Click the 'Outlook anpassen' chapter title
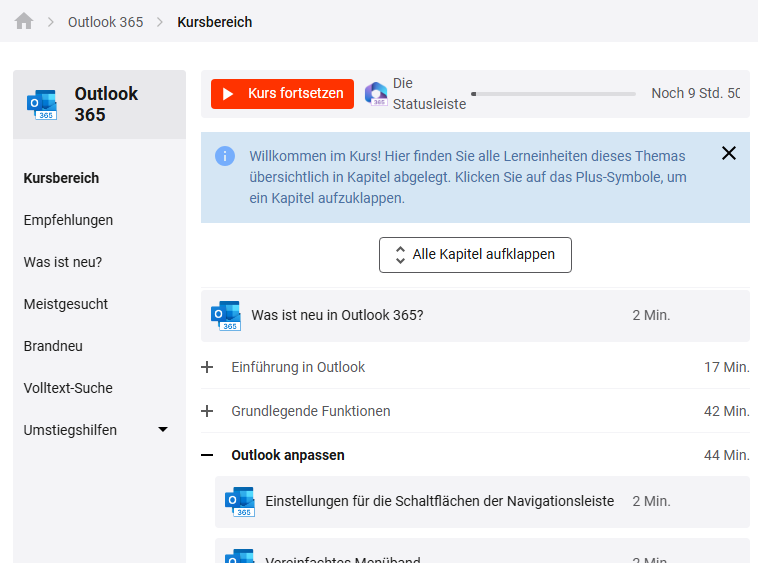Viewport: 758px width, 563px height. point(288,455)
